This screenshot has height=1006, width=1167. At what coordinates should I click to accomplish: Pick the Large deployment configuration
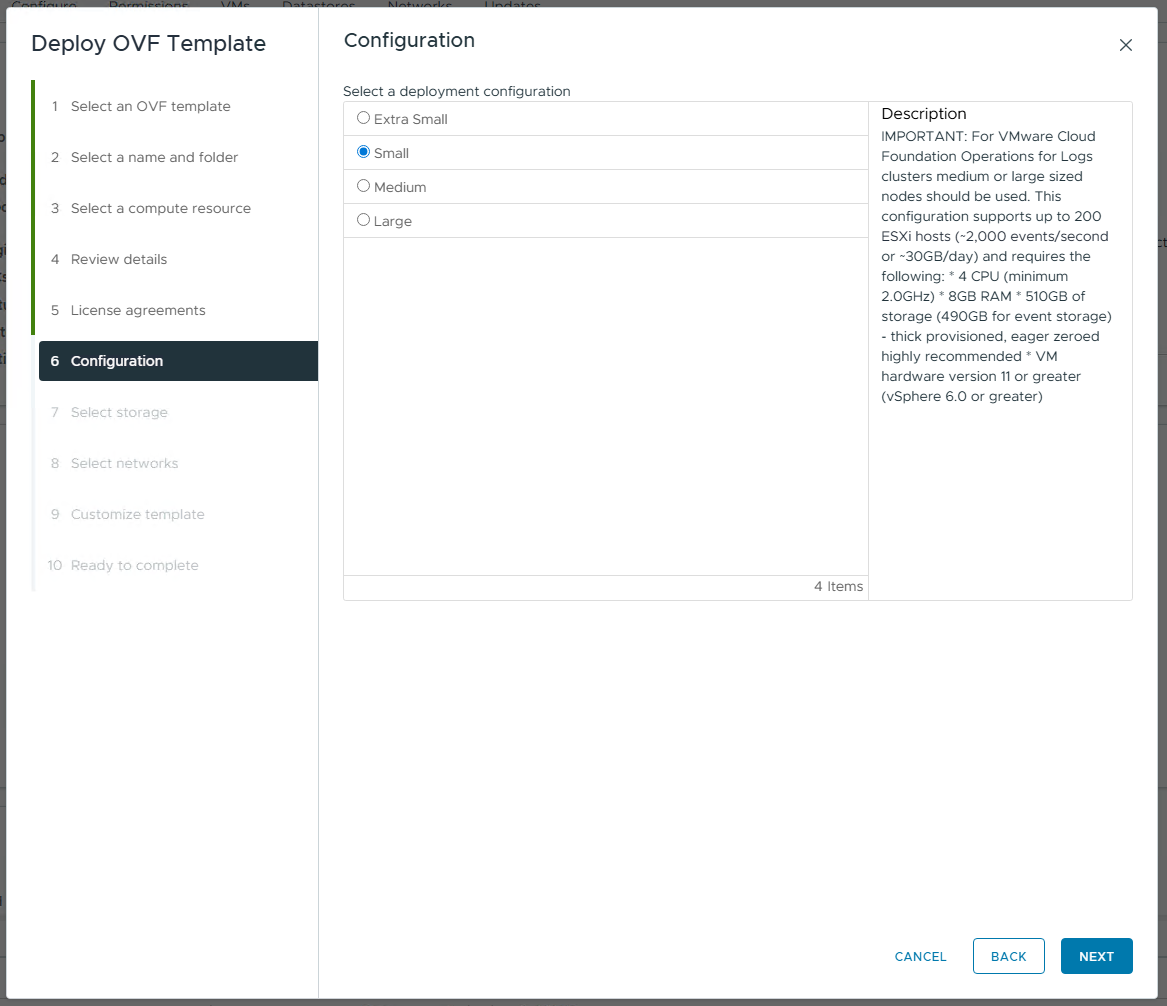(364, 220)
